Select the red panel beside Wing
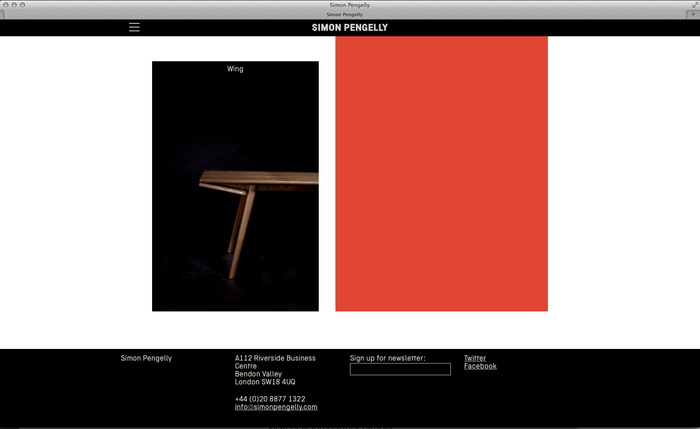Screen dimensions: 700x429 (442, 174)
